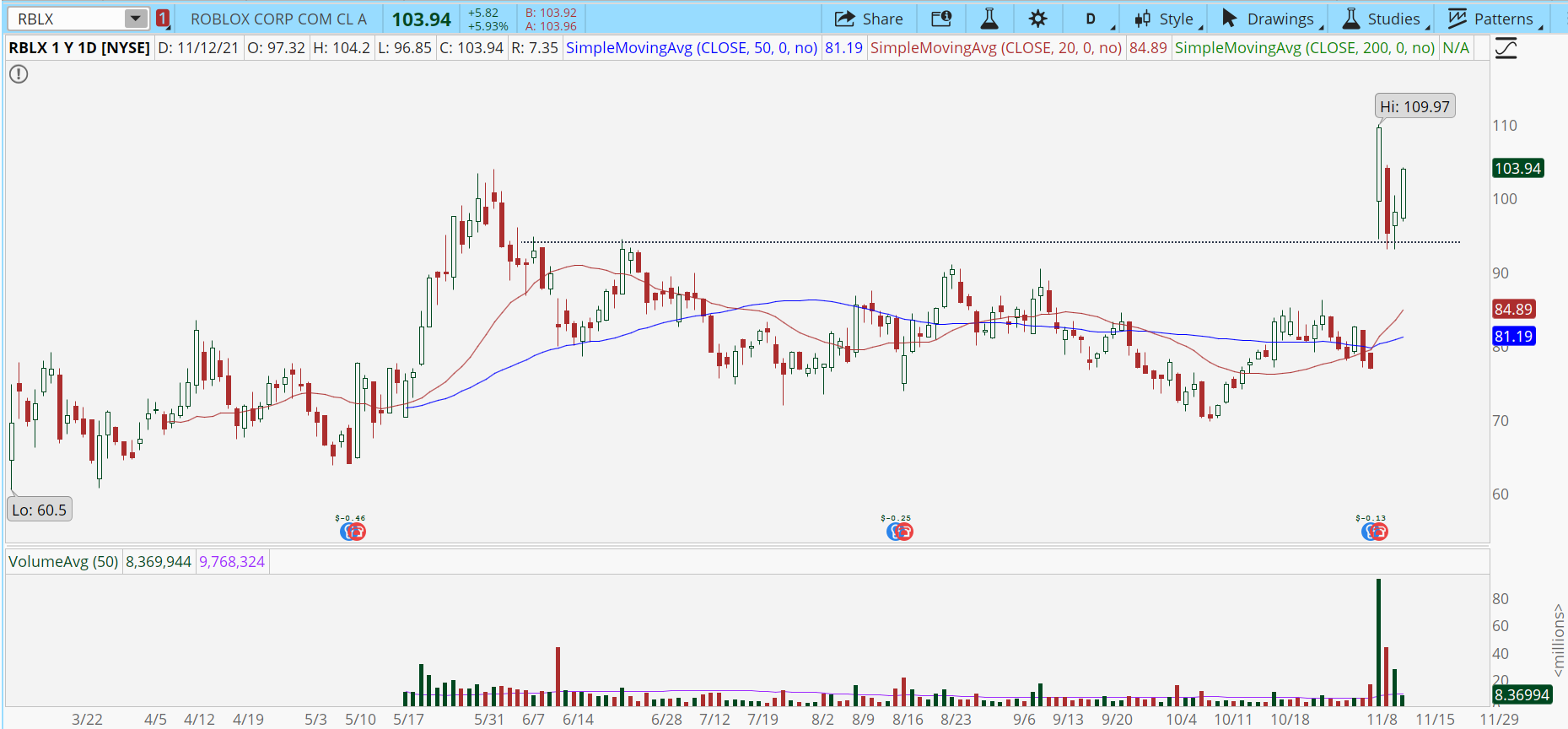The width and height of the screenshot is (1568, 729).
Task: Click the SimpleMovingAvg 50 study label
Action: point(691,48)
